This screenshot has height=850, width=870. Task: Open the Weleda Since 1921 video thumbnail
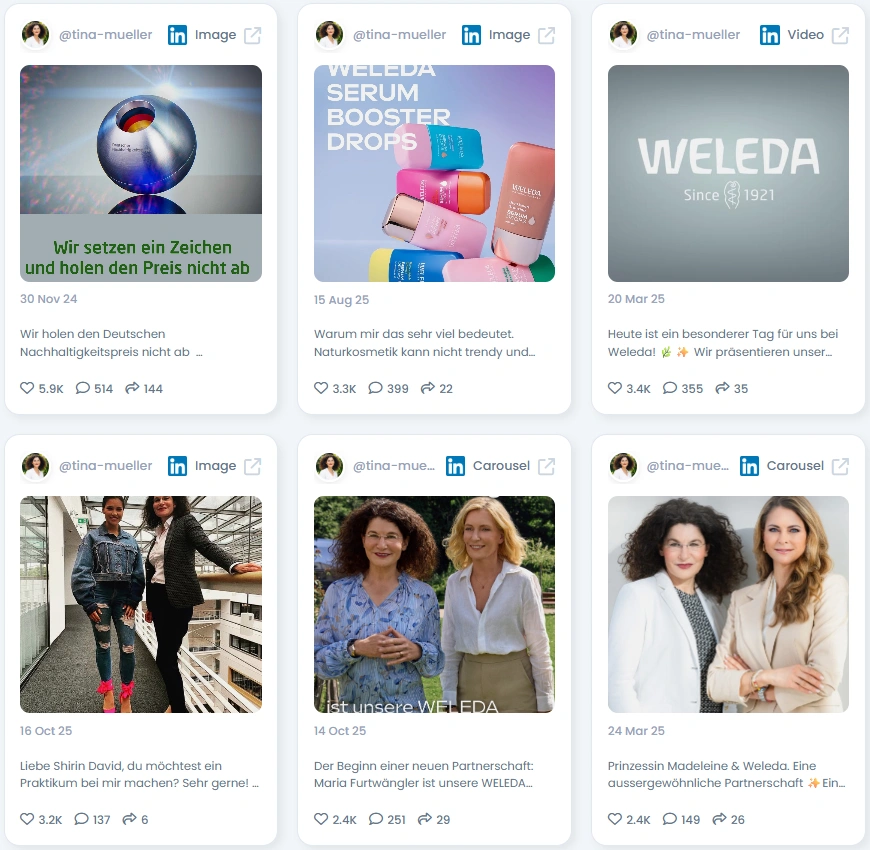coord(728,173)
